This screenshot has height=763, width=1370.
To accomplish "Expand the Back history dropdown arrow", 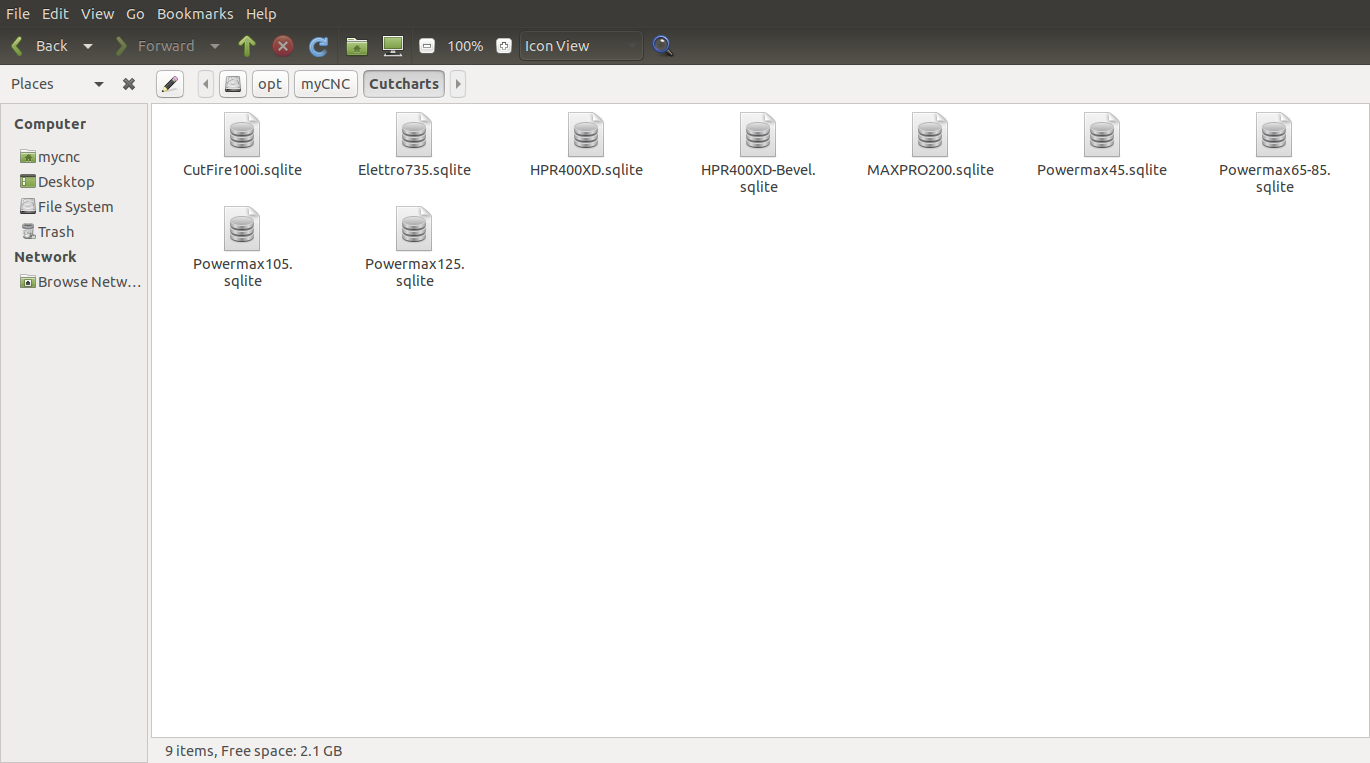I will click(x=88, y=46).
